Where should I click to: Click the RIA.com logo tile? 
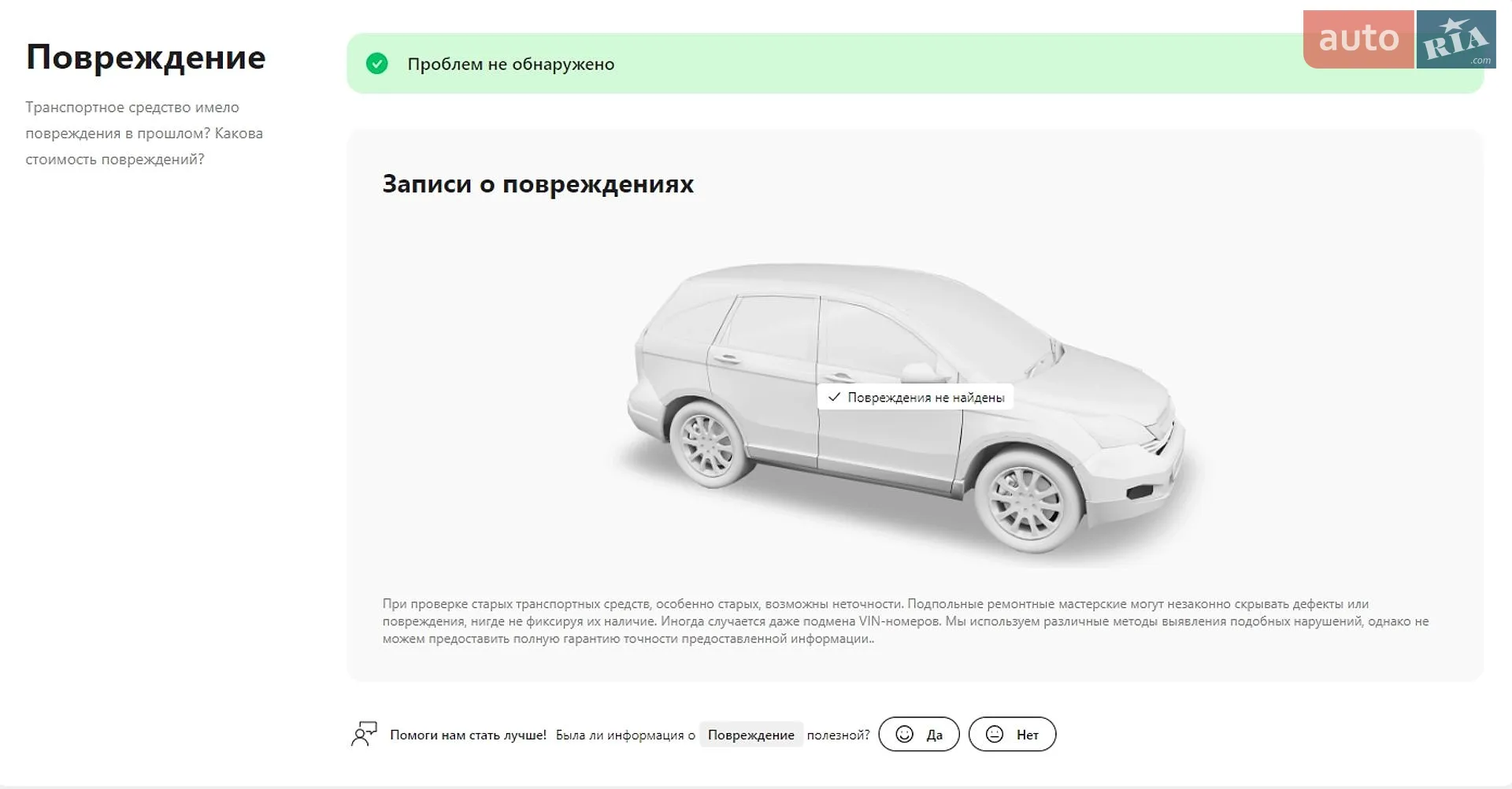click(1456, 39)
